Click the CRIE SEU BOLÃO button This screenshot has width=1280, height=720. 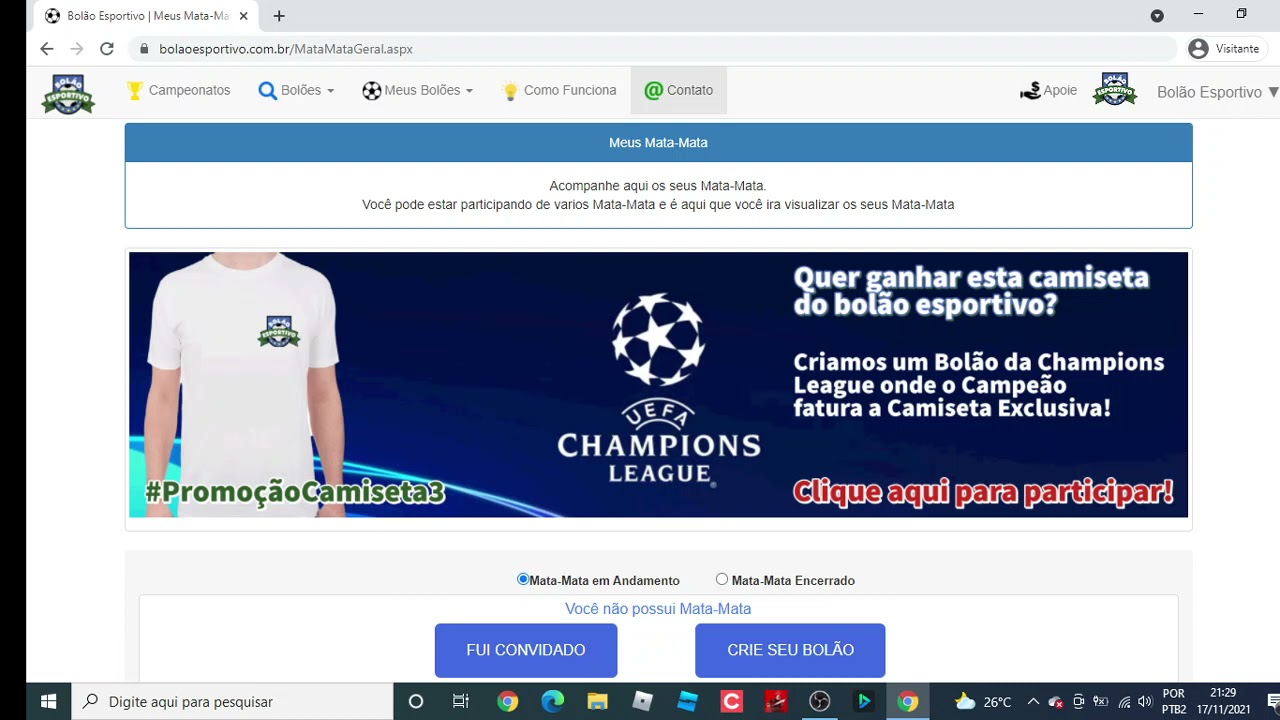click(x=790, y=650)
